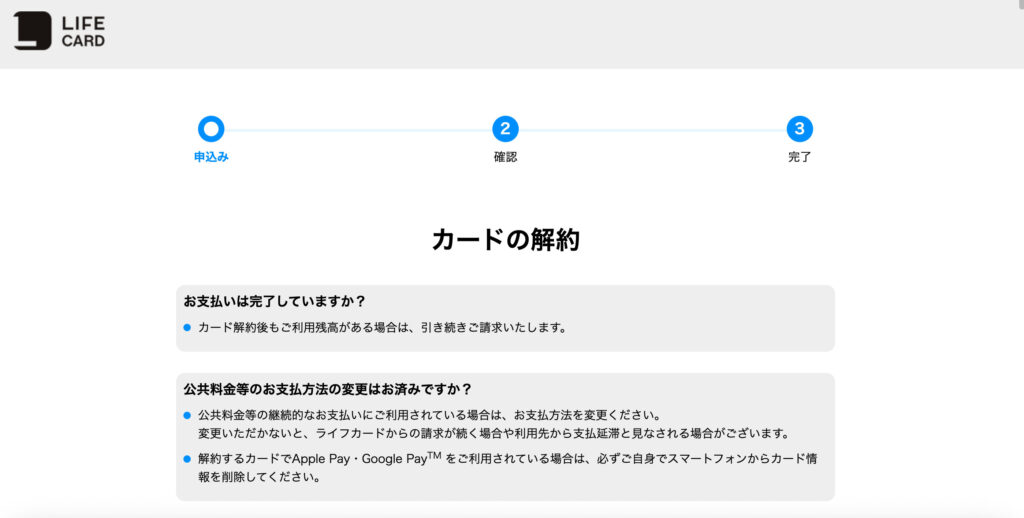Viewport: 1024px width, 518px height.
Task: Click the お支払いは完了していますか？ heading
Action: point(274,301)
